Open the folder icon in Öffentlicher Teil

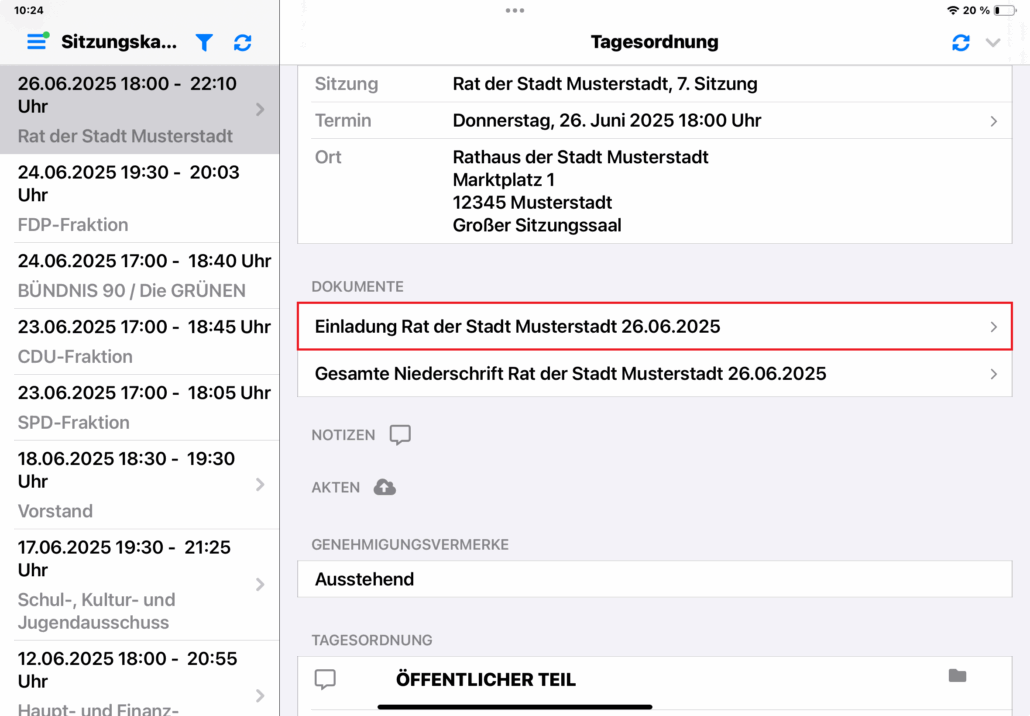click(957, 677)
